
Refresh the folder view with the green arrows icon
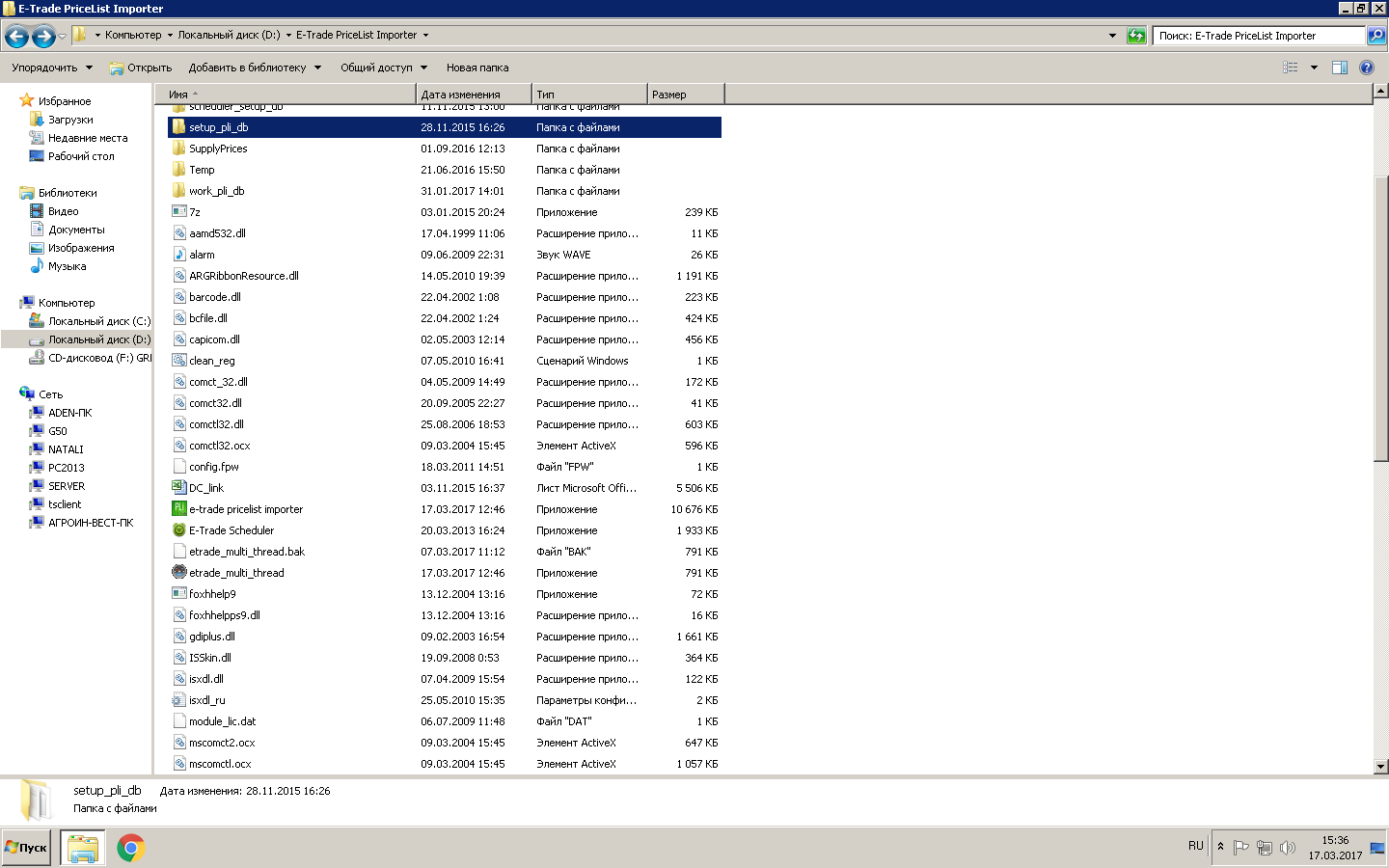[1137, 36]
